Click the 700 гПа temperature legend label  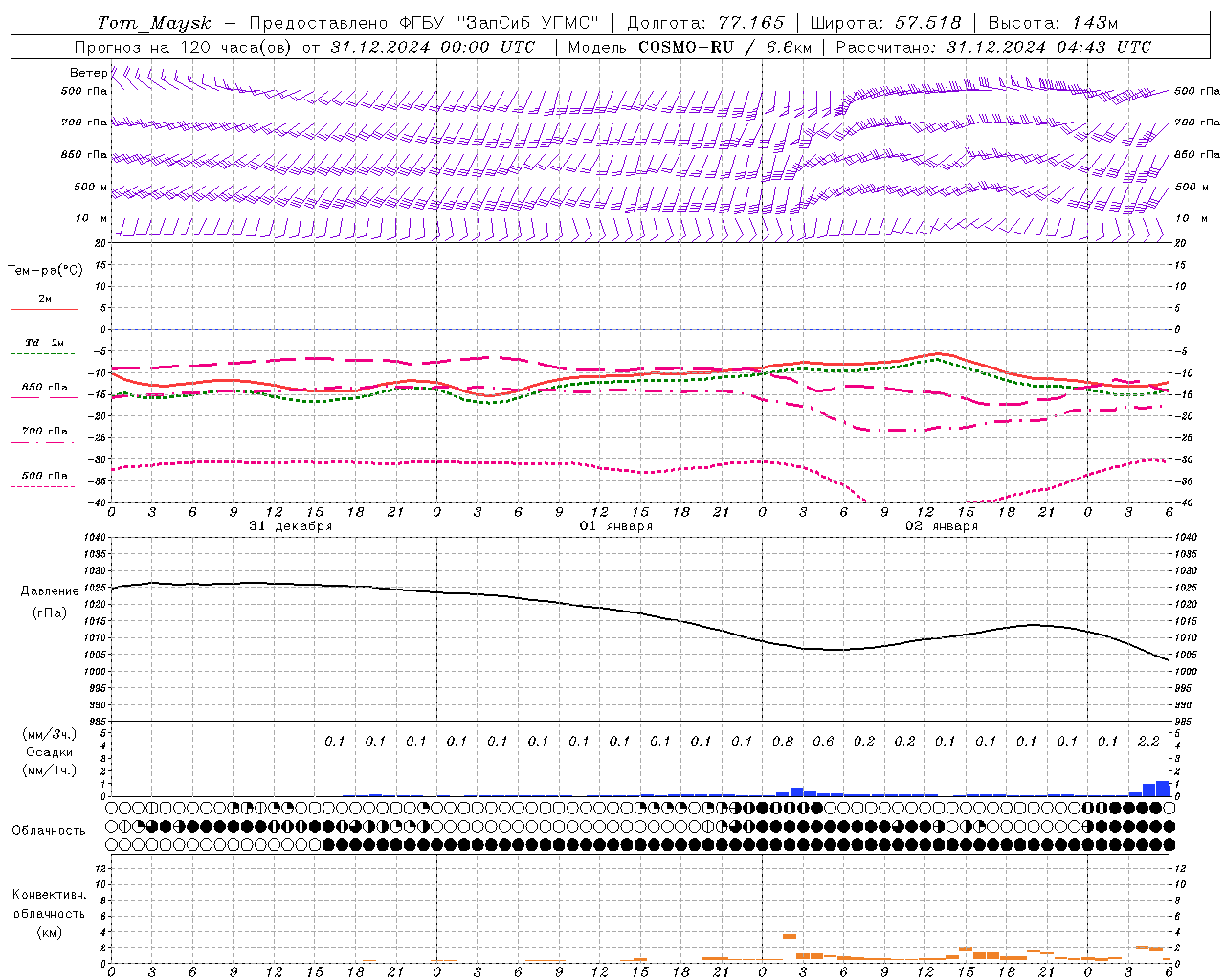coord(45,432)
